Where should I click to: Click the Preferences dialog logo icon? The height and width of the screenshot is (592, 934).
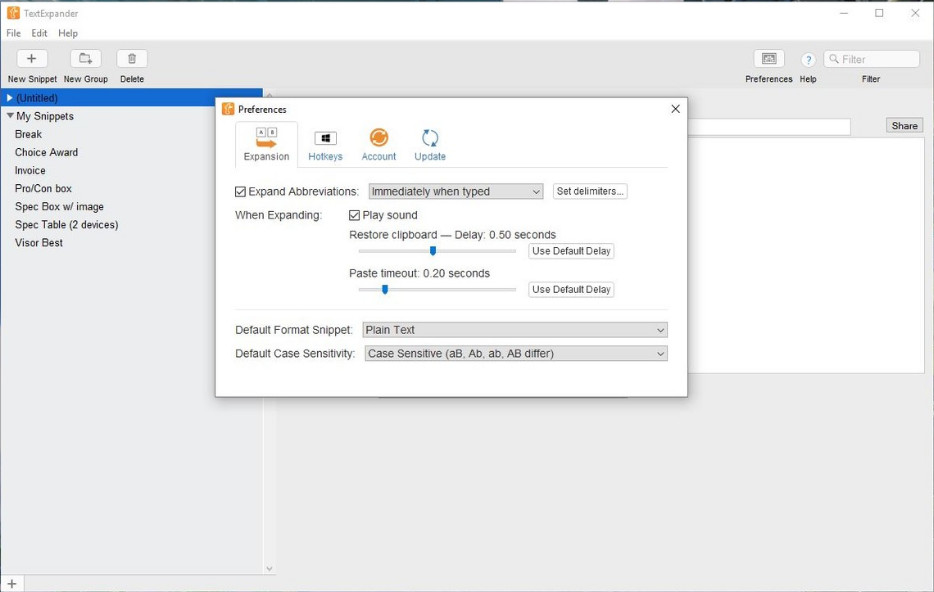[x=228, y=109]
